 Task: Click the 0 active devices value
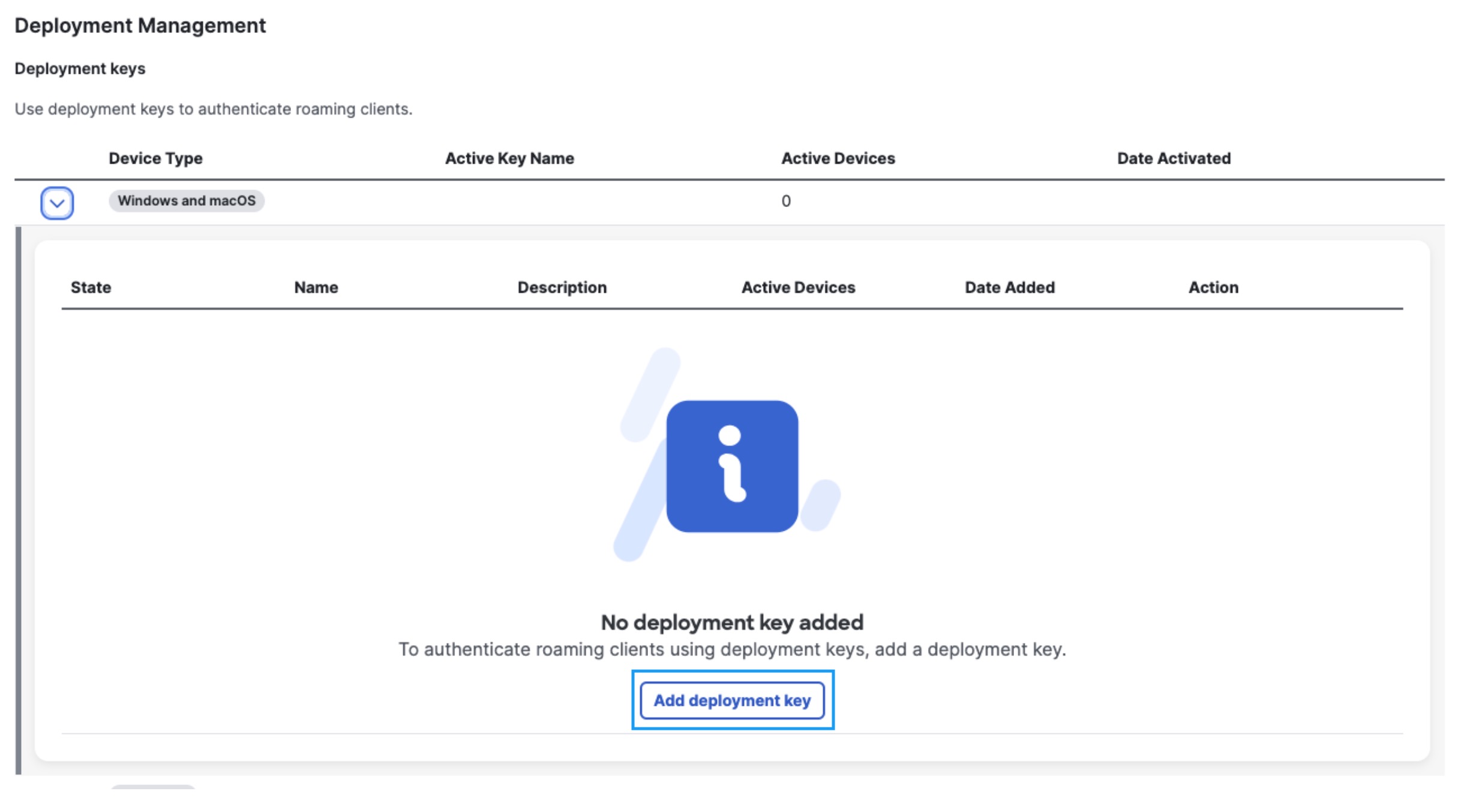coord(785,201)
